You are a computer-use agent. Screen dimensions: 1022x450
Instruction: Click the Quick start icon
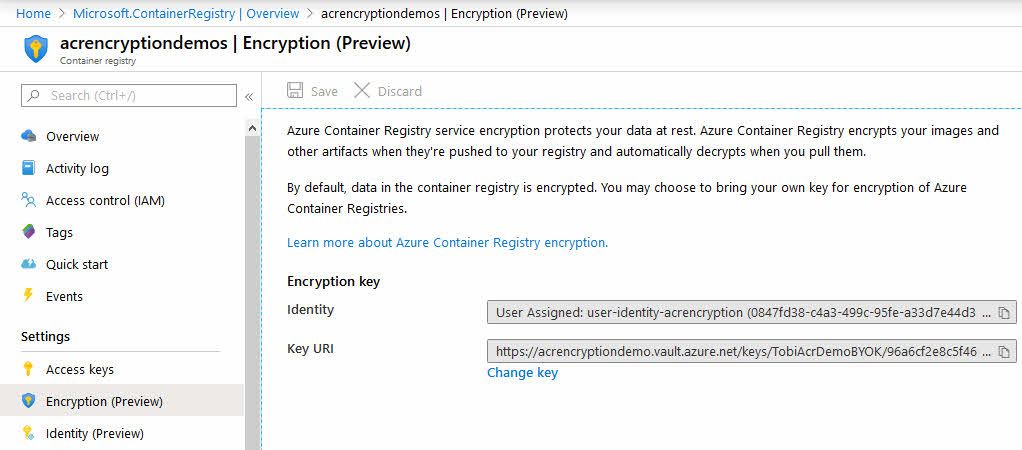click(28, 263)
